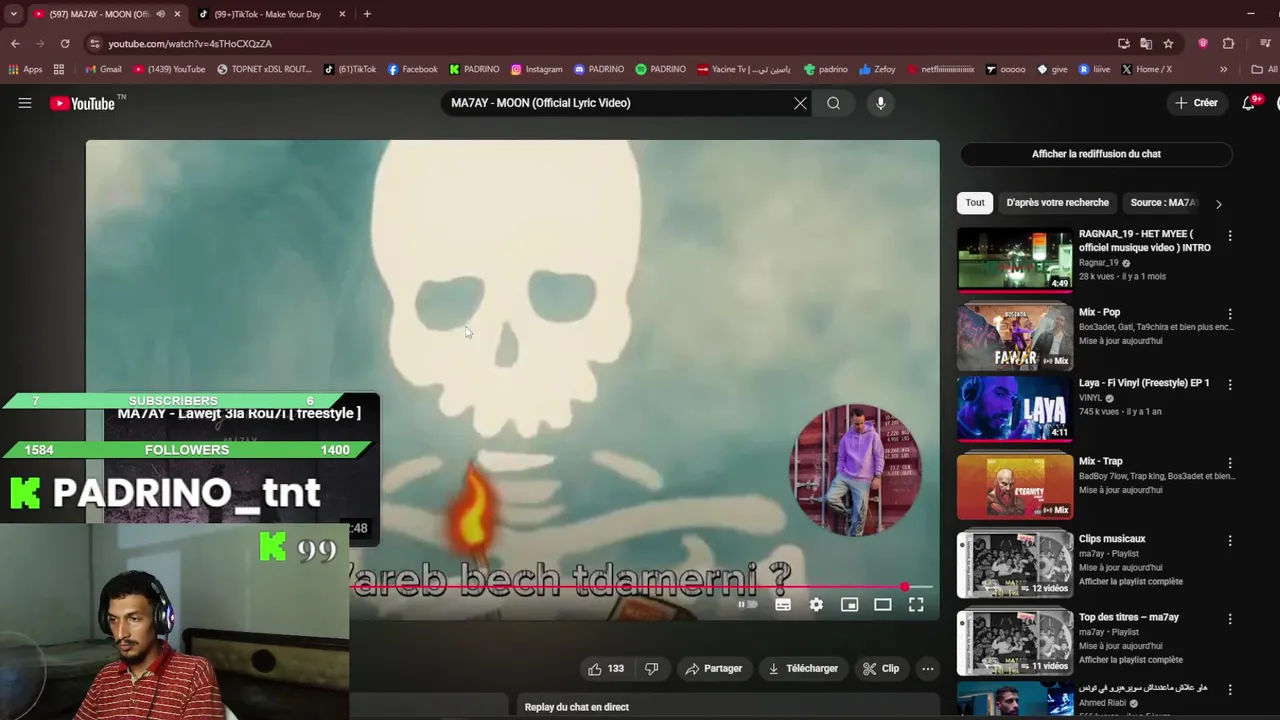Click Afficher la rediffusion du chat
Screen dimensions: 1280x720
[x=1096, y=154]
